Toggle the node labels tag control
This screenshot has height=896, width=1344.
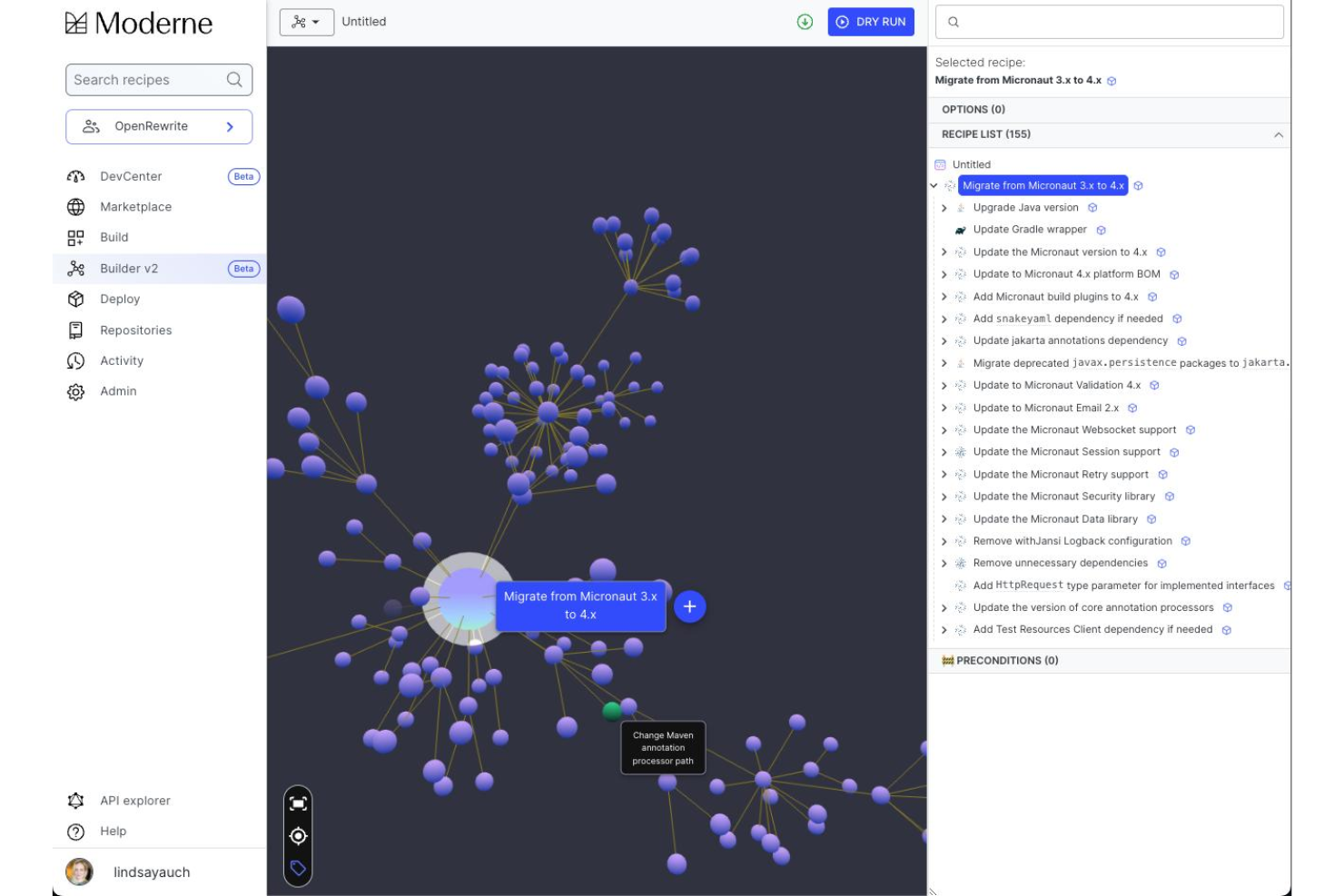tap(298, 869)
